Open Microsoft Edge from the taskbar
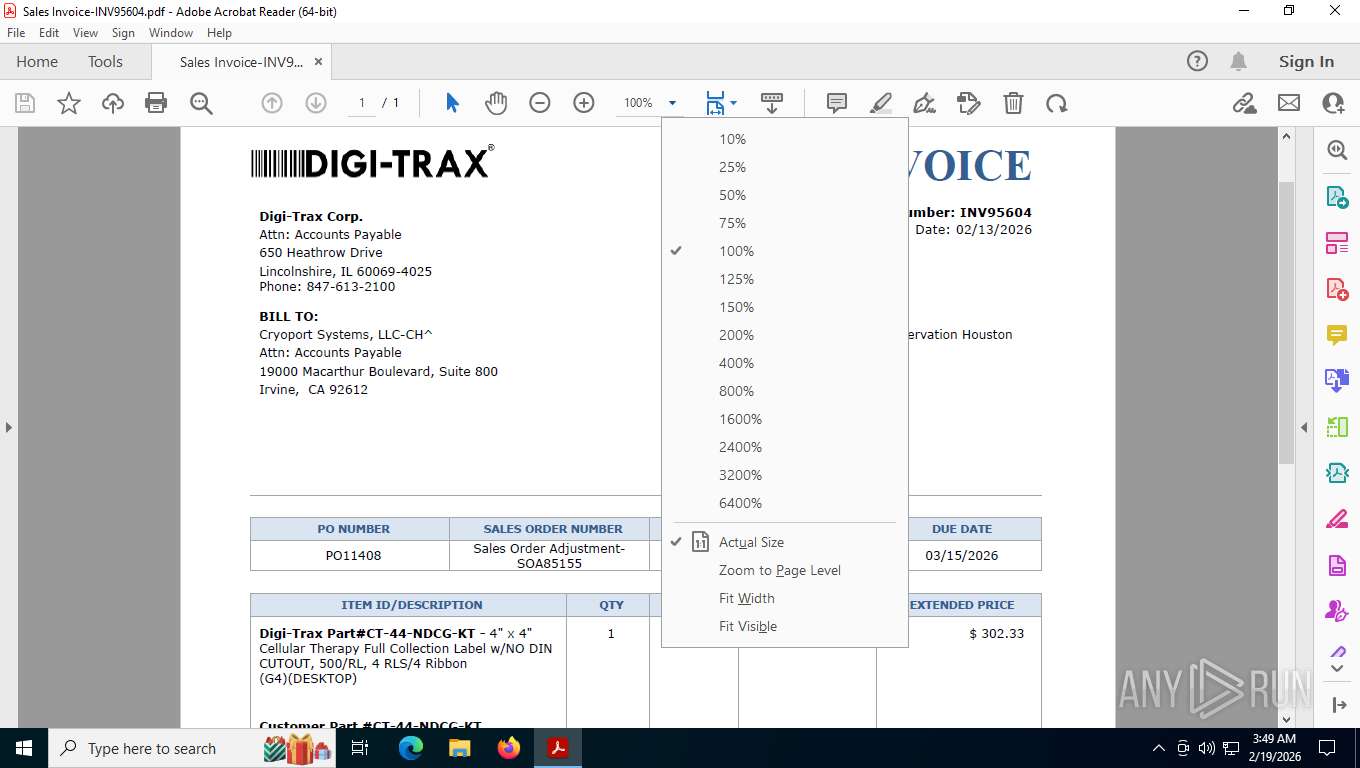The height and width of the screenshot is (768, 1360). [411, 748]
